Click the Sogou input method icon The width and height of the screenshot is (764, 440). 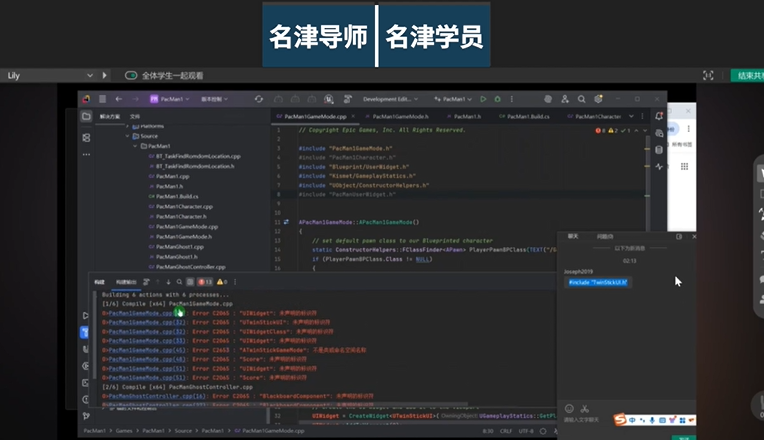[620, 418]
